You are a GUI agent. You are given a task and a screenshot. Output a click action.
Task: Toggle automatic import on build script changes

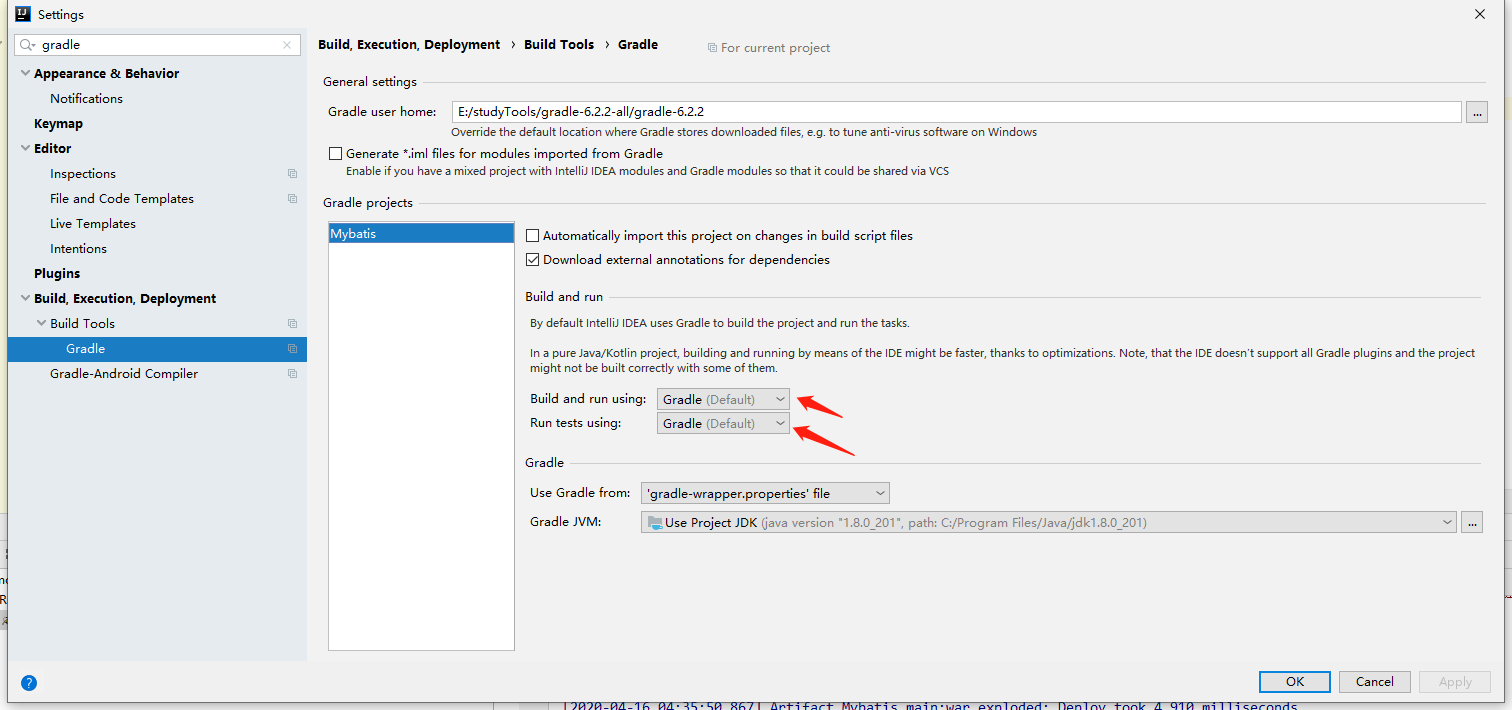click(533, 236)
